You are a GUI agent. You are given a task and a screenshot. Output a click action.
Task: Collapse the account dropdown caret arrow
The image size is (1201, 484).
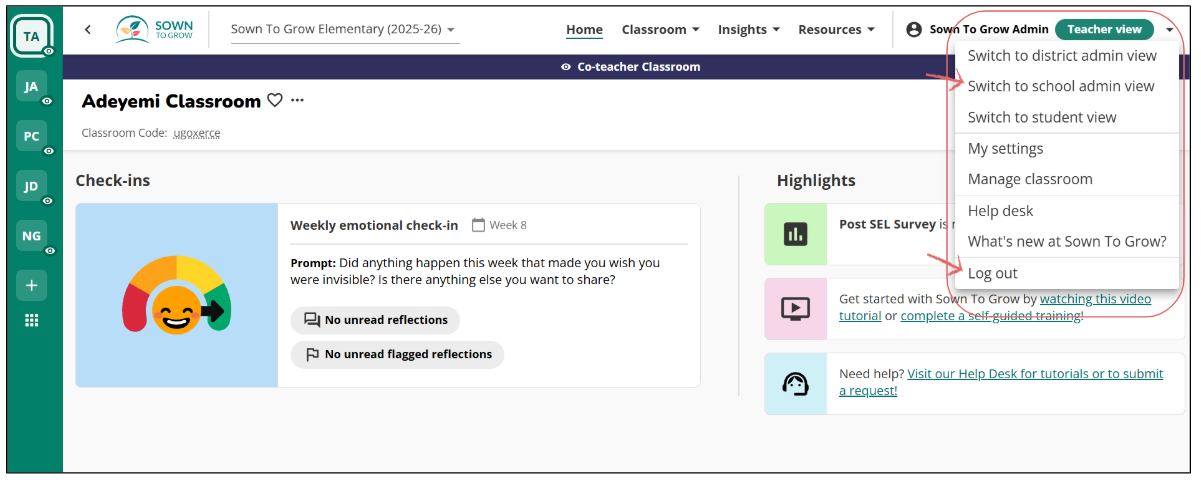pos(1170,31)
